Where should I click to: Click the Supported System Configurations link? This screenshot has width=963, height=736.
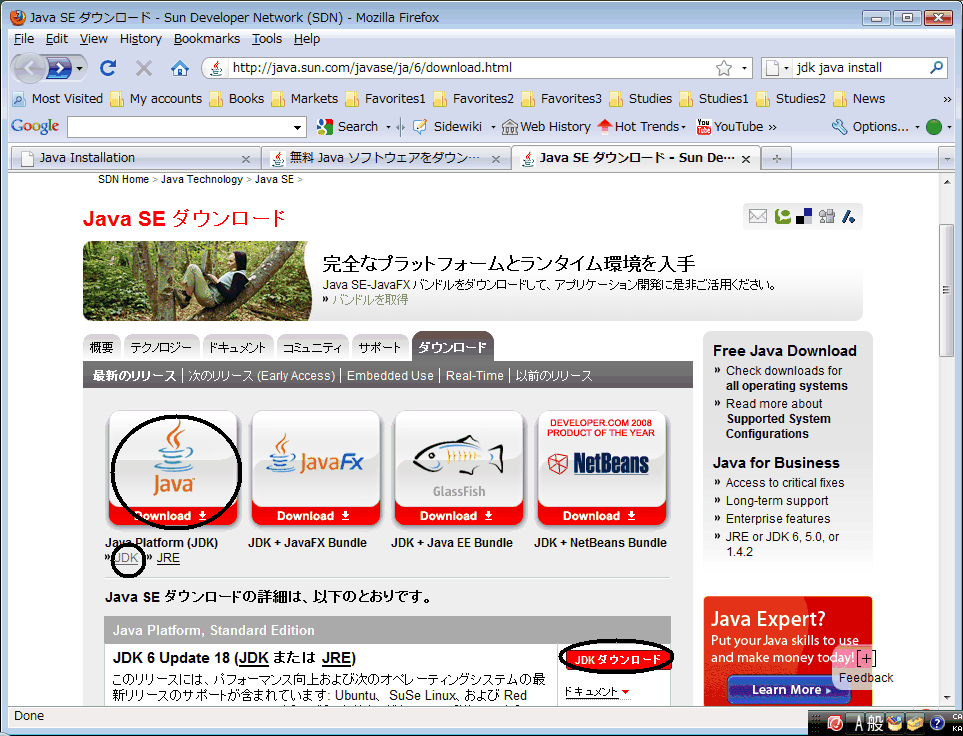[778, 426]
